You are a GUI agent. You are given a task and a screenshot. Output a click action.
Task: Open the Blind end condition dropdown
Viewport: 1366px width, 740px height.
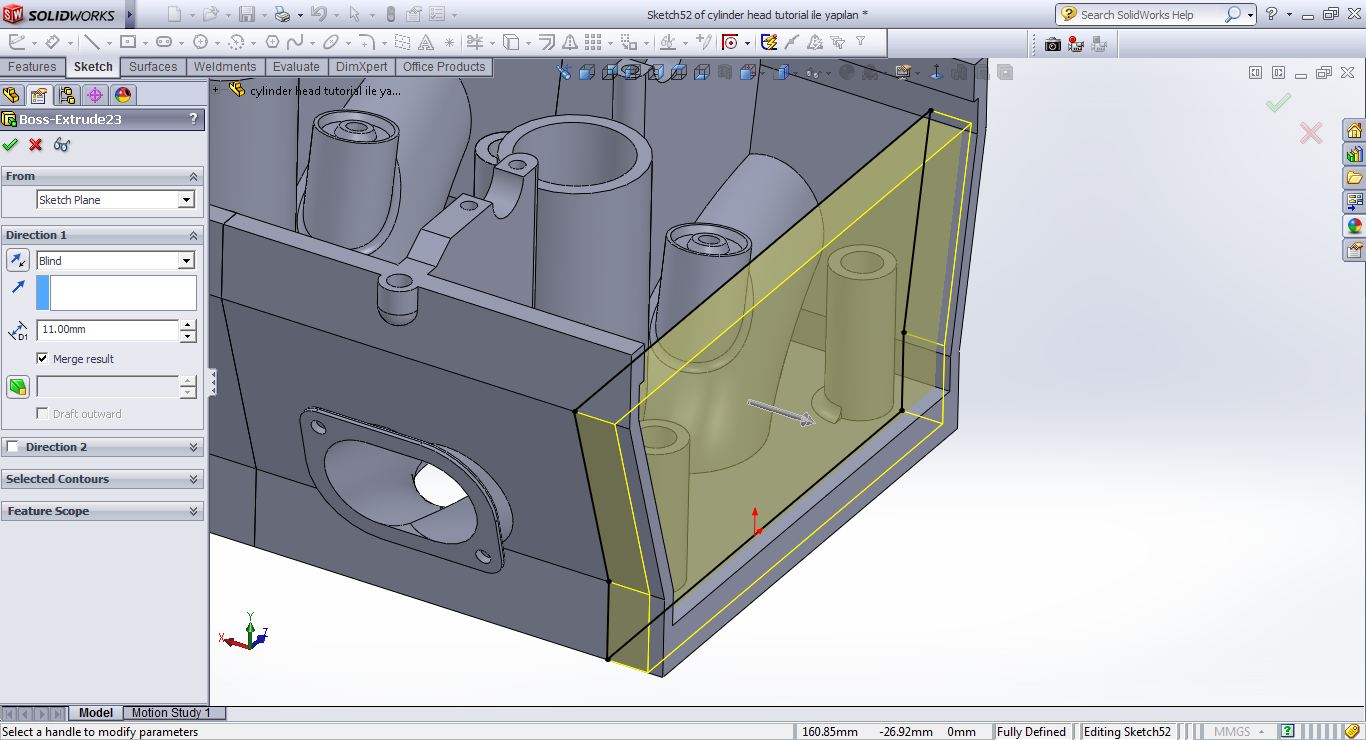point(186,261)
